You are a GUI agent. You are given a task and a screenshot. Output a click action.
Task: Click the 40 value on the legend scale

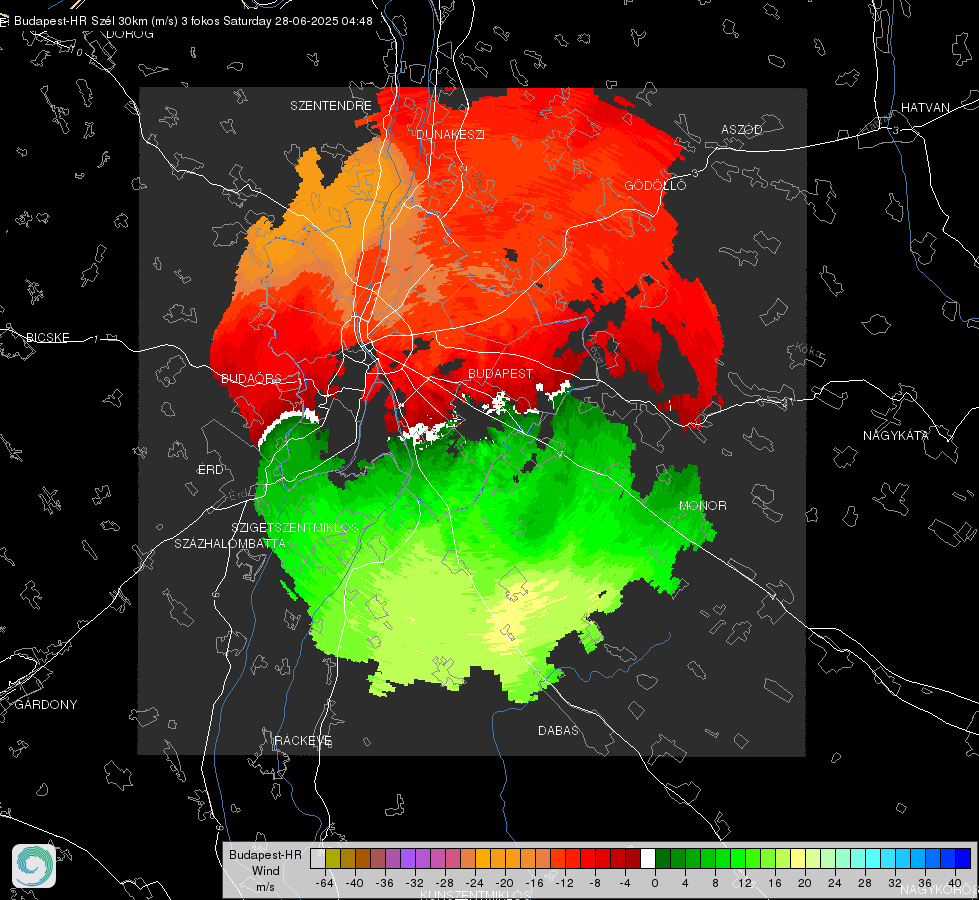pyautogui.click(x=955, y=883)
